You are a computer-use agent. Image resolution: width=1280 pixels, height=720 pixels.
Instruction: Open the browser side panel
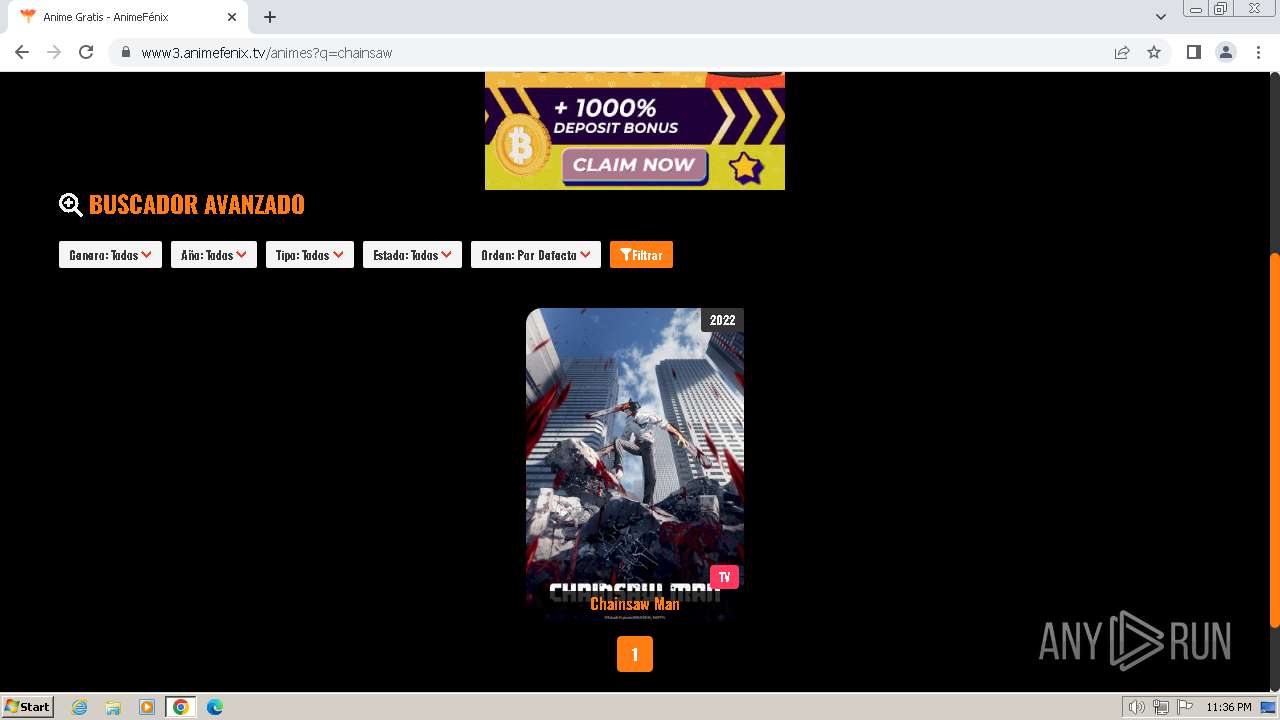1194,52
